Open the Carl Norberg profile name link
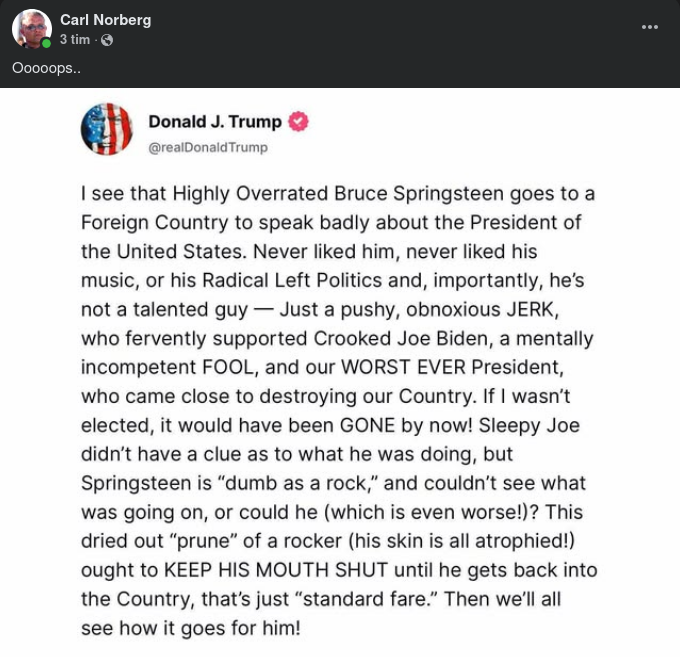The image size is (680, 657). point(105,20)
